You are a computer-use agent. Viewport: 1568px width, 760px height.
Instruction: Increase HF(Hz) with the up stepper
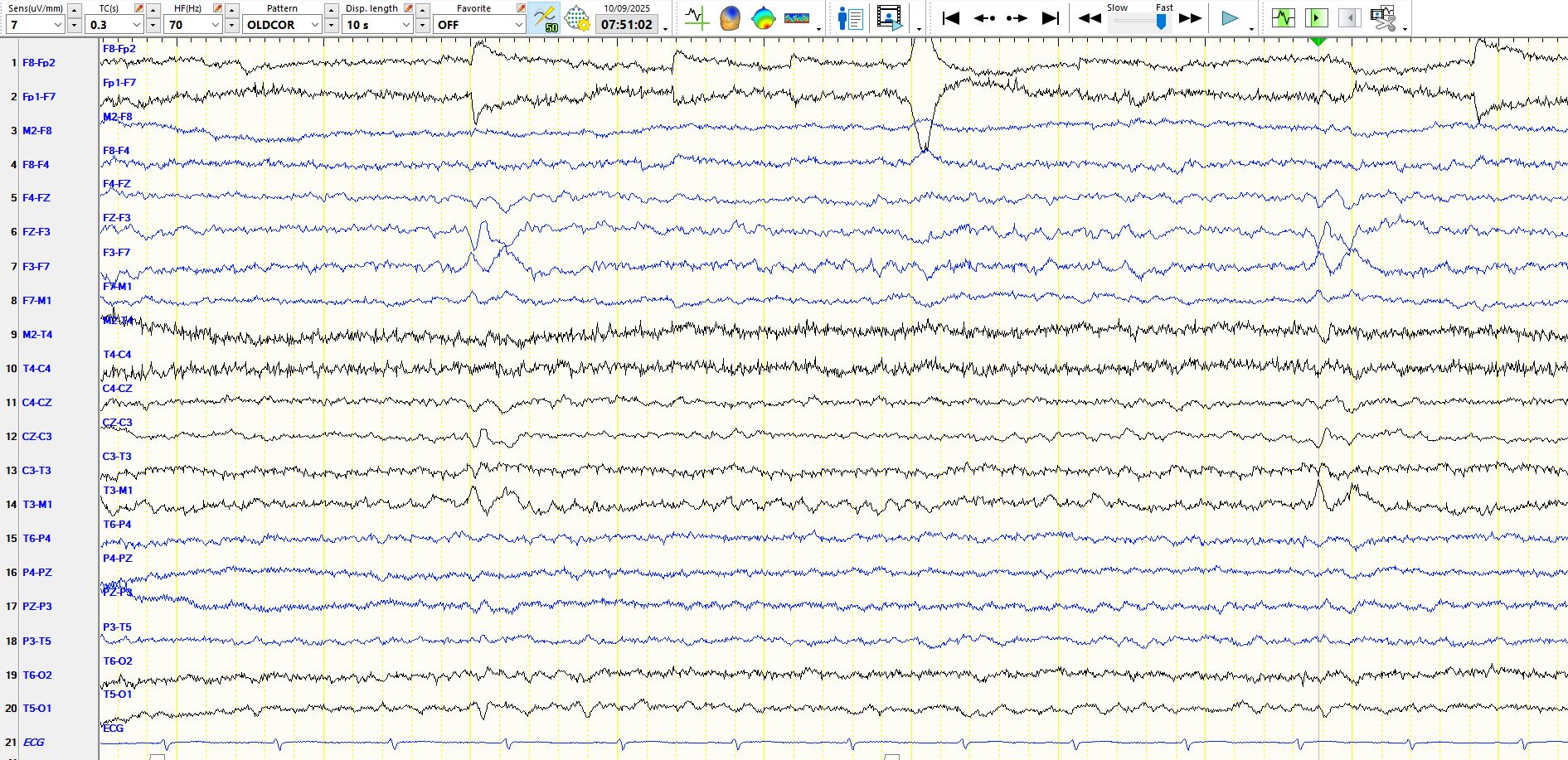[x=232, y=10]
